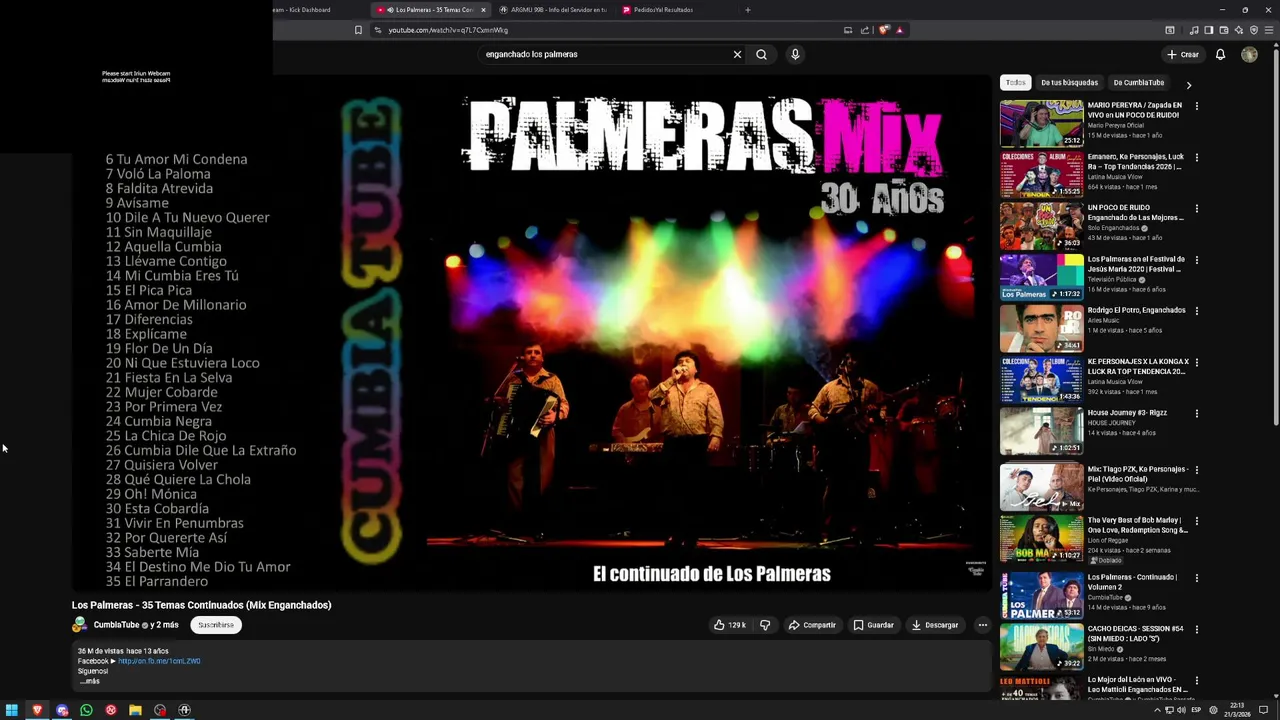Image resolution: width=1280 pixels, height=720 pixels.
Task: Open the House Journey #3 - Rigzz thumbnail
Action: tap(1041, 431)
